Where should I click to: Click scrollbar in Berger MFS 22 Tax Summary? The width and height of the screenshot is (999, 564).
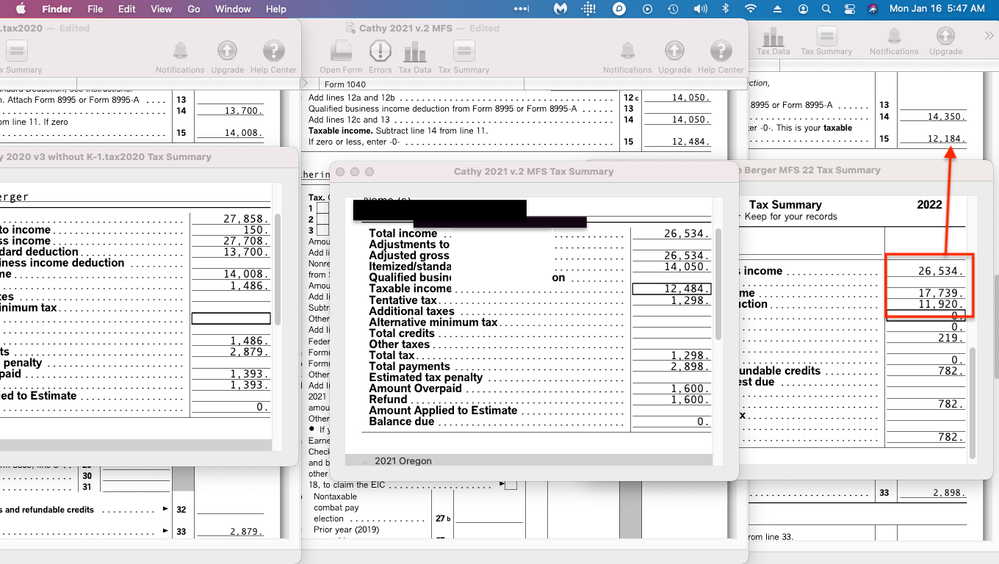[x=972, y=403]
